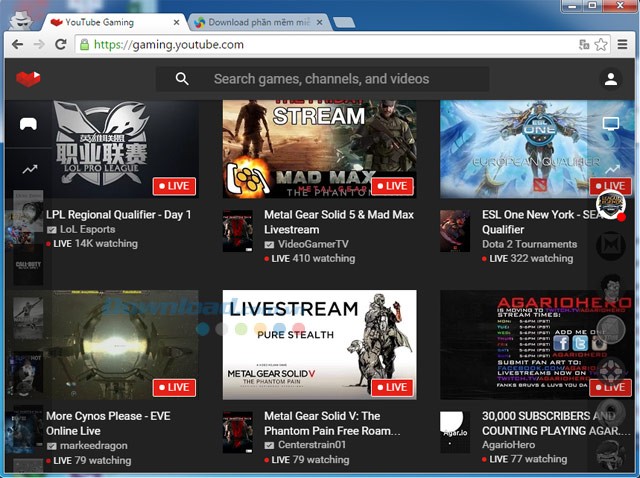Image resolution: width=640 pixels, height=478 pixels.
Task: Click LIVE badge on Mad Max Stream thumbnail
Action: (x=393, y=186)
